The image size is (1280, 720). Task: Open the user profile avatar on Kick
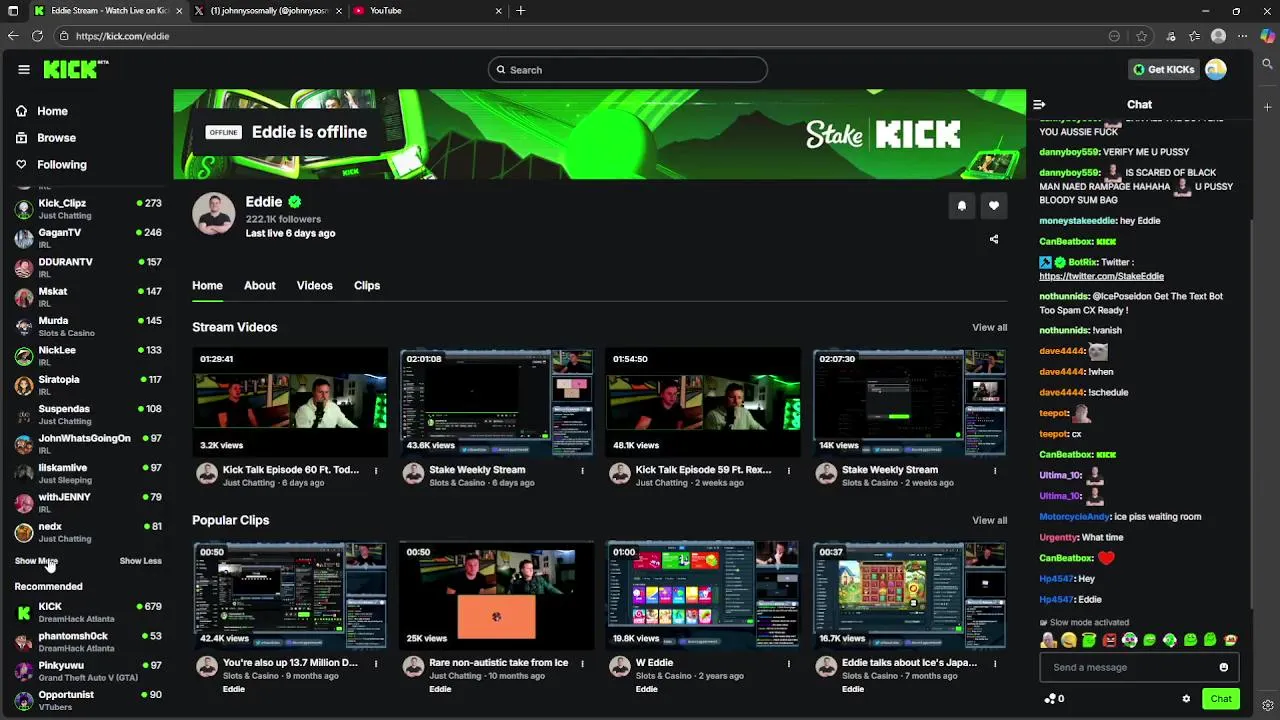[x=1216, y=70]
